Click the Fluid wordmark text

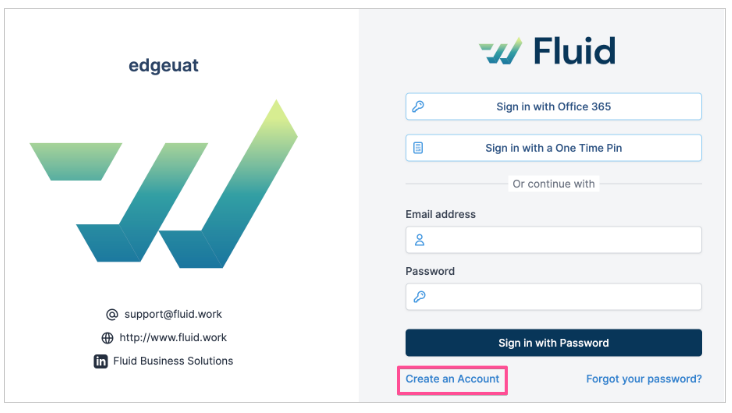click(x=574, y=50)
